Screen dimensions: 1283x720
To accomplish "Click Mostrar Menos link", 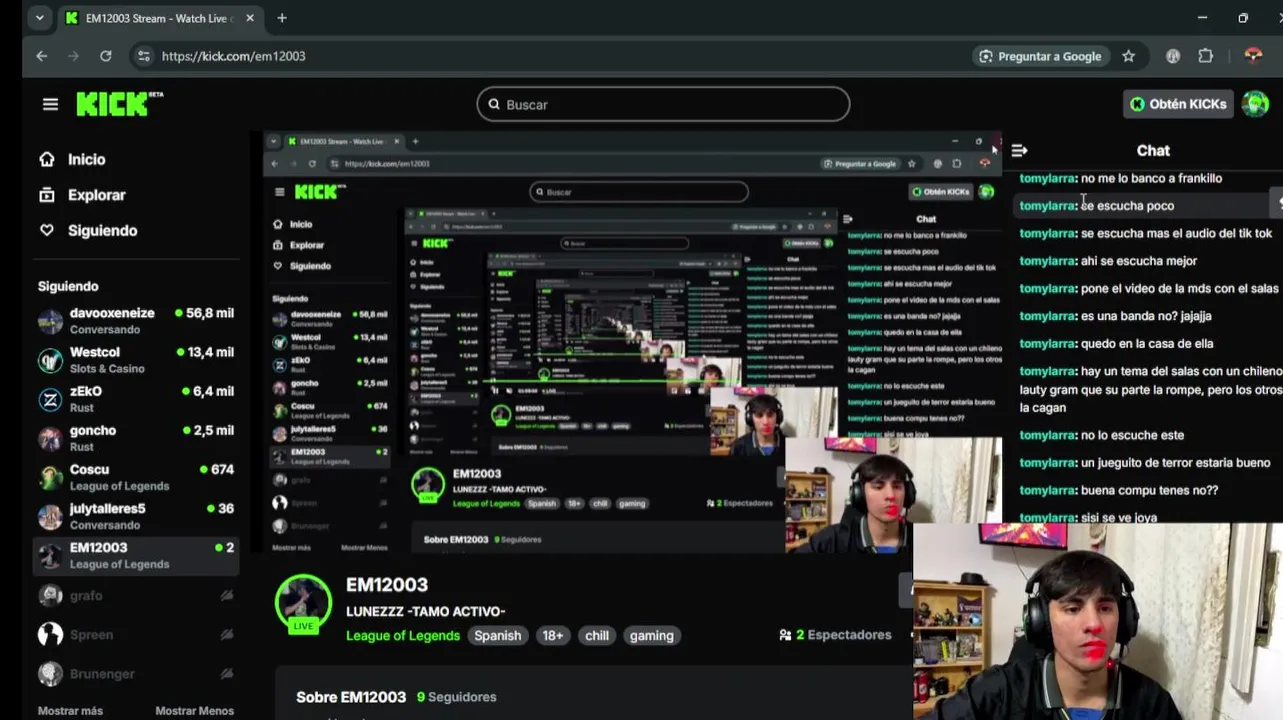I will click(x=194, y=711).
